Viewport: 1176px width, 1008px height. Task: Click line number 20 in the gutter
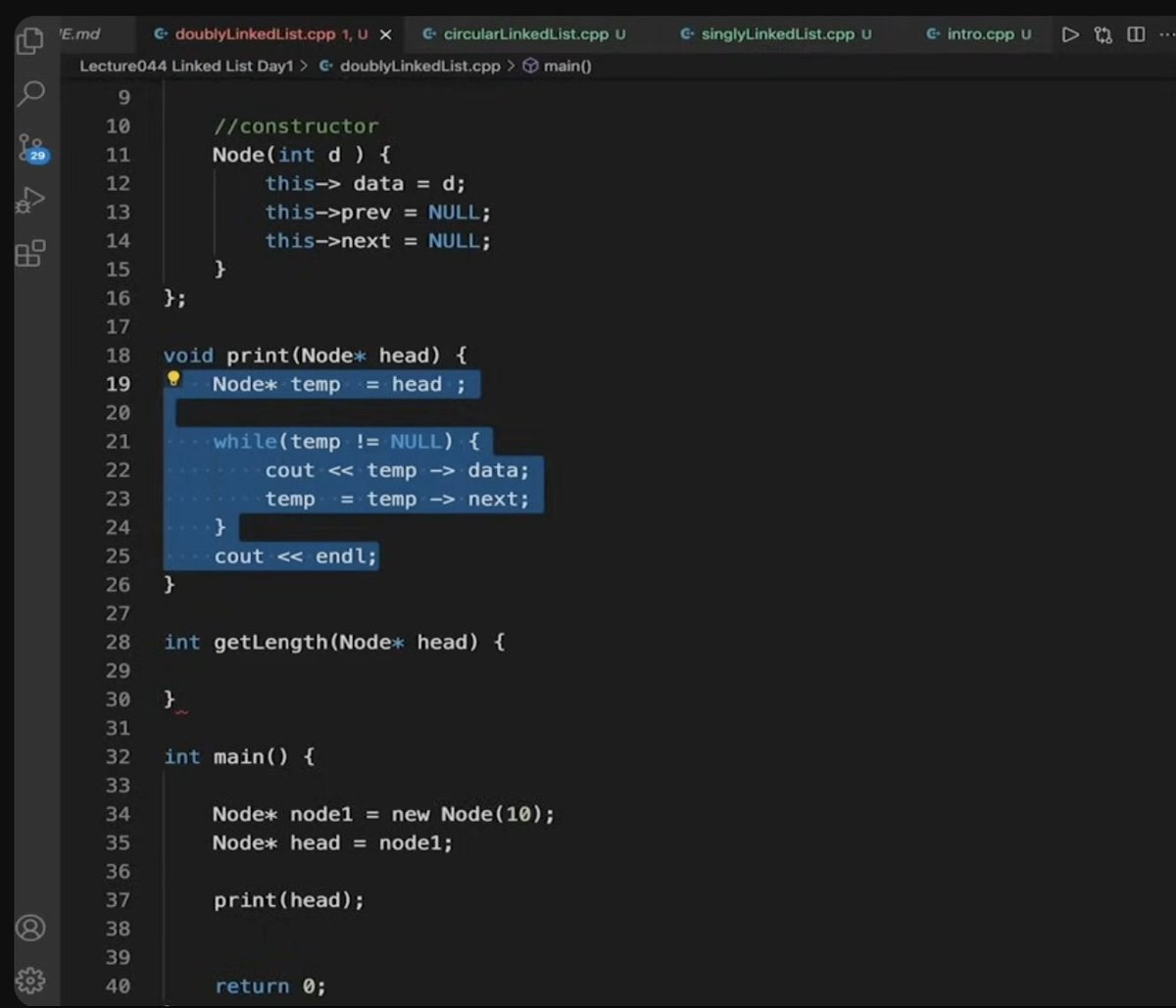click(x=118, y=412)
